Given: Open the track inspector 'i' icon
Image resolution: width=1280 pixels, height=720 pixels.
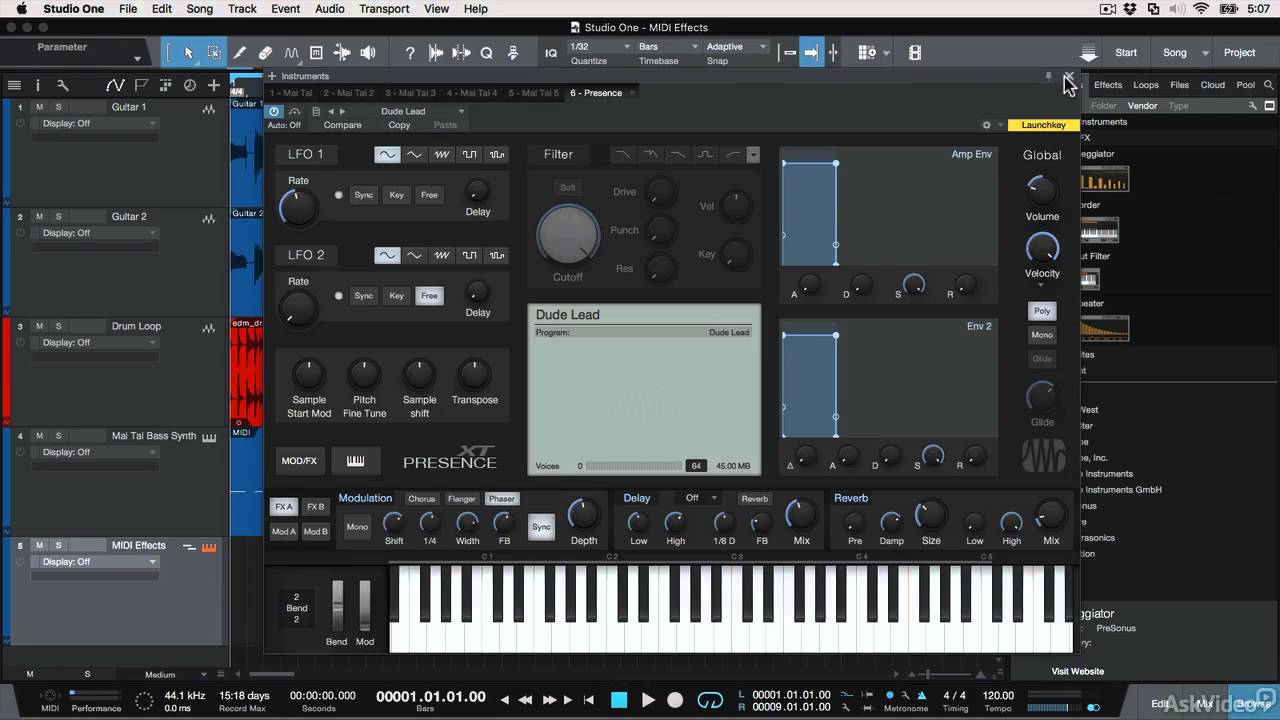Looking at the screenshot, I should click(38, 85).
